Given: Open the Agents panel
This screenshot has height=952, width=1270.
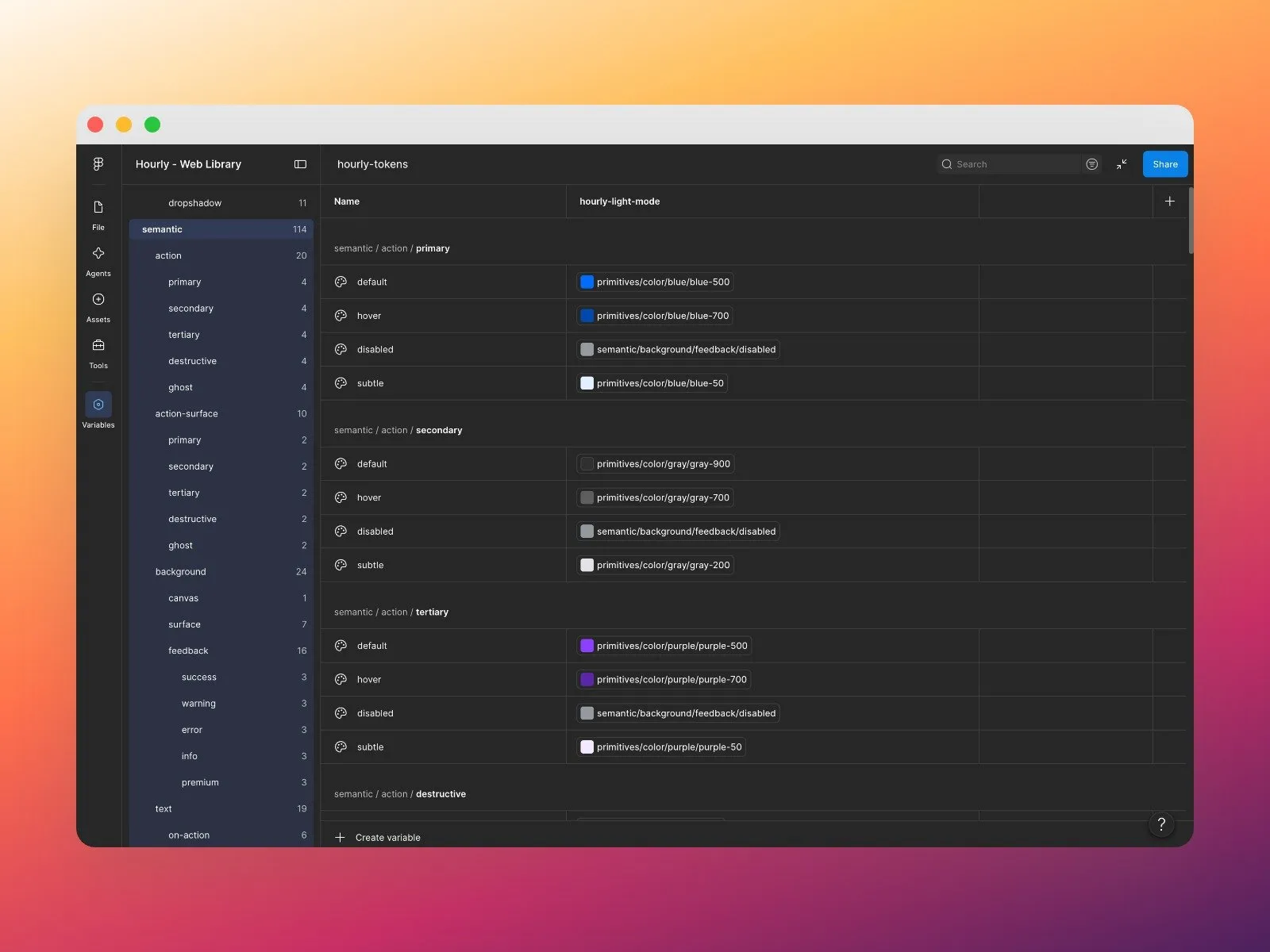Looking at the screenshot, I should [x=98, y=261].
